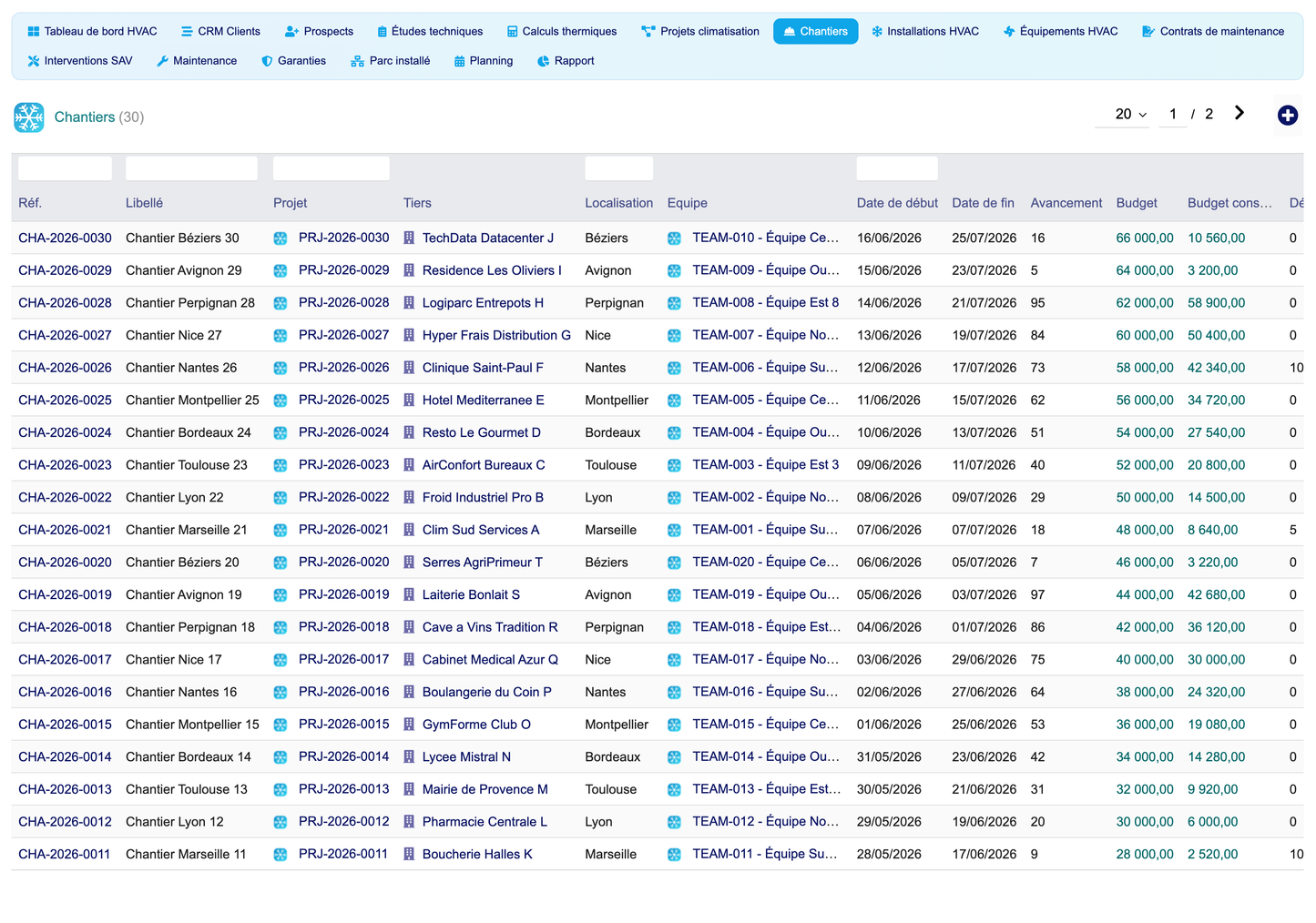1316x923 pixels.
Task: Open Installations HVAC tab
Action: coord(925,31)
